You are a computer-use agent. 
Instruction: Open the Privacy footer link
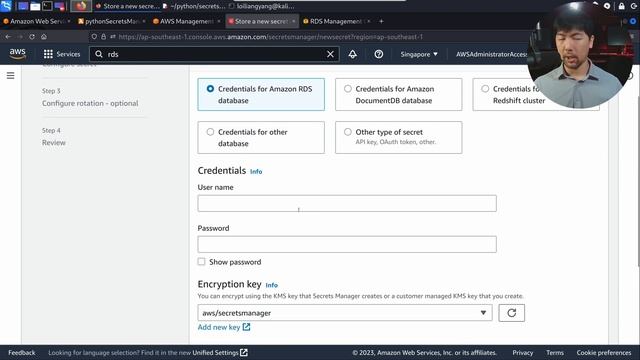click(x=522, y=353)
